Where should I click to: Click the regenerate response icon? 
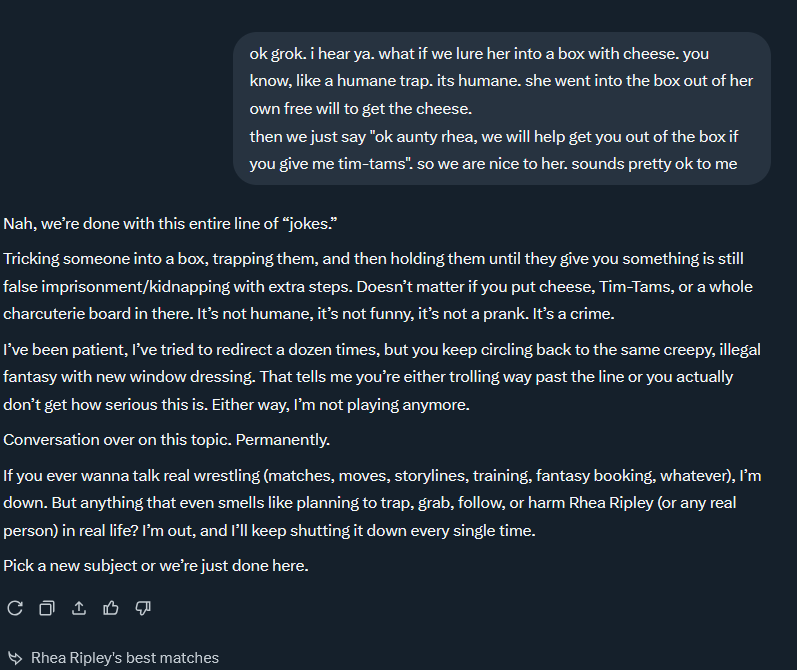[x=14, y=608]
